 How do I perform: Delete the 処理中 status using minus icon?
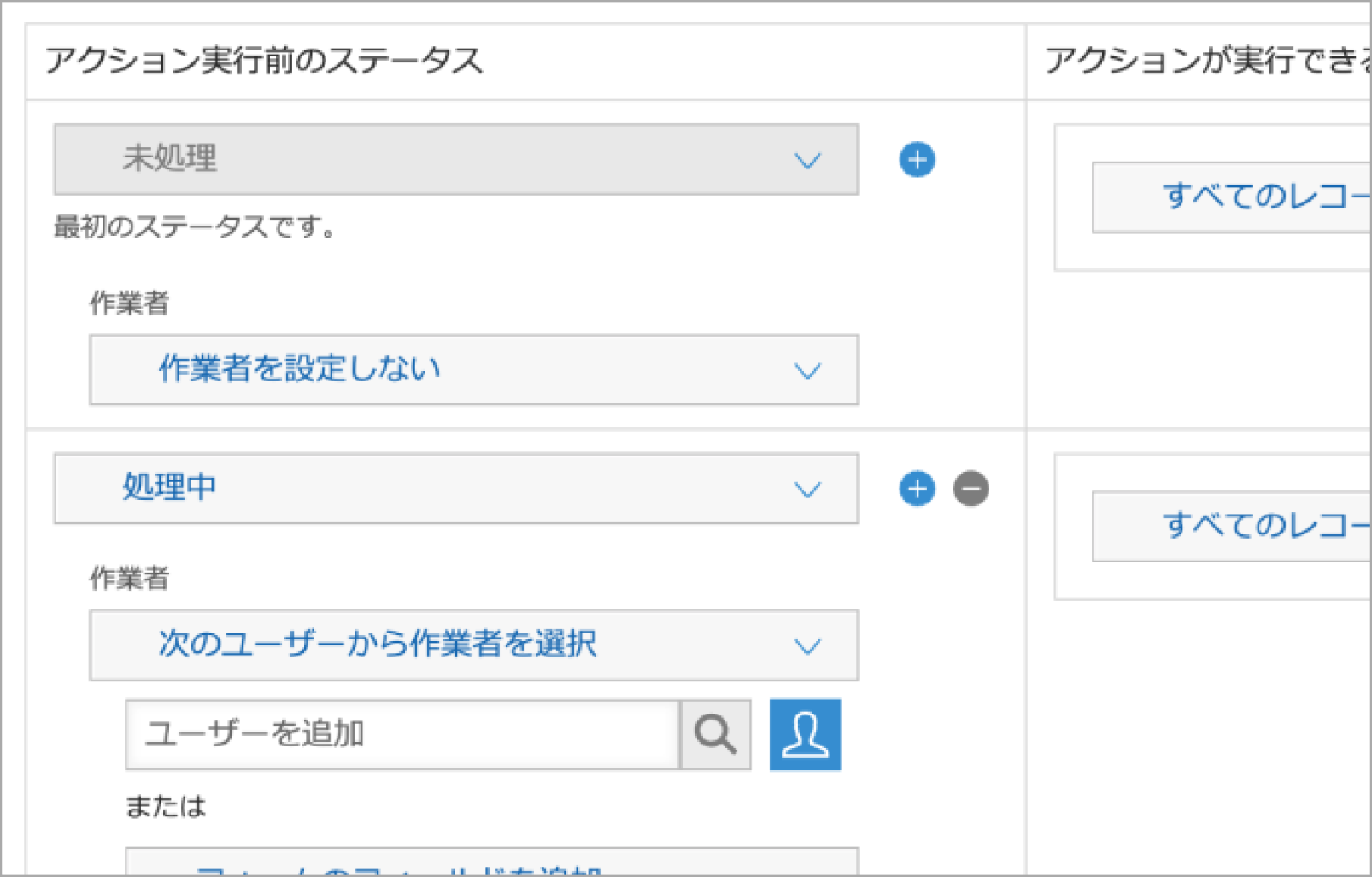(970, 489)
